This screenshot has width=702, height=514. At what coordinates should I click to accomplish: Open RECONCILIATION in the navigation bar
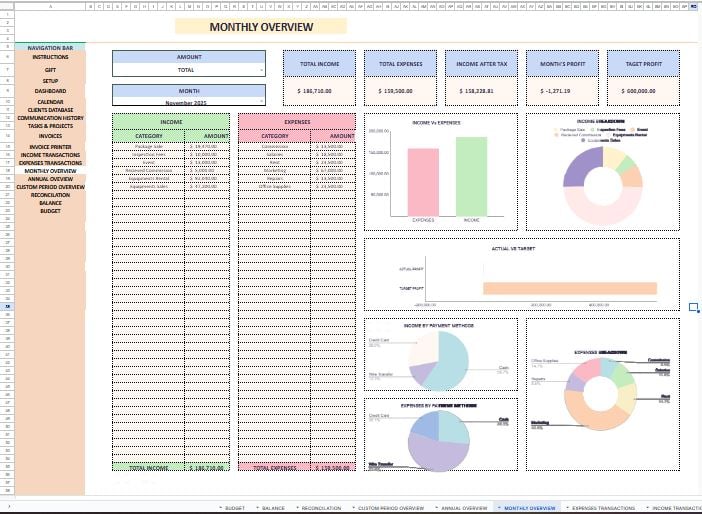tap(50, 195)
